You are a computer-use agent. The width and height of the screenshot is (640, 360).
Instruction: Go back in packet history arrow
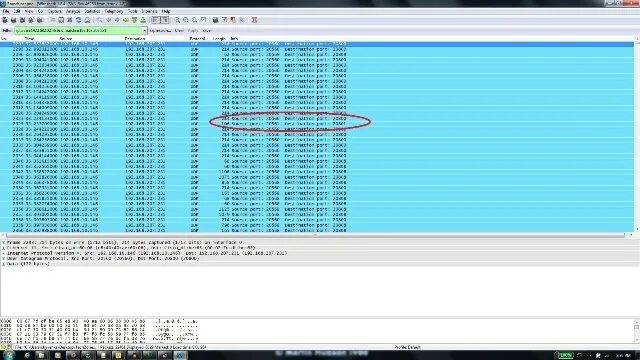tap(109, 20)
